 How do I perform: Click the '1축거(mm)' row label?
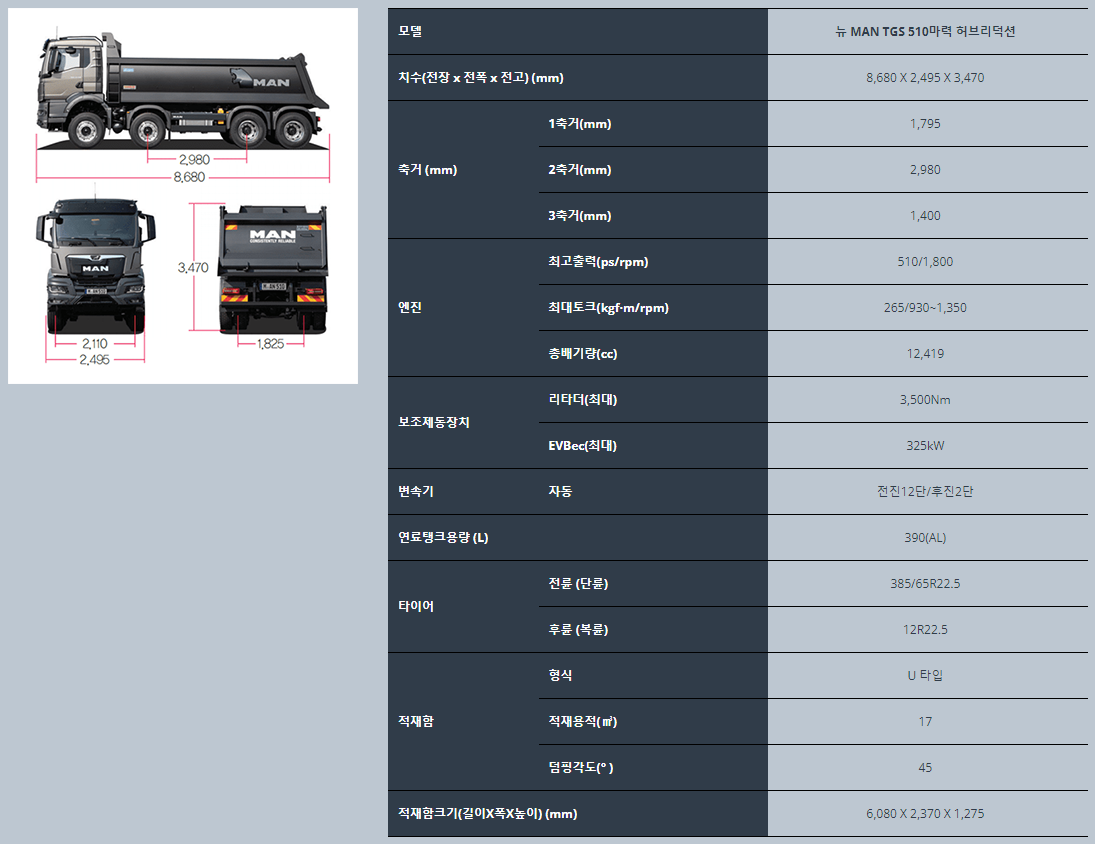click(x=580, y=124)
